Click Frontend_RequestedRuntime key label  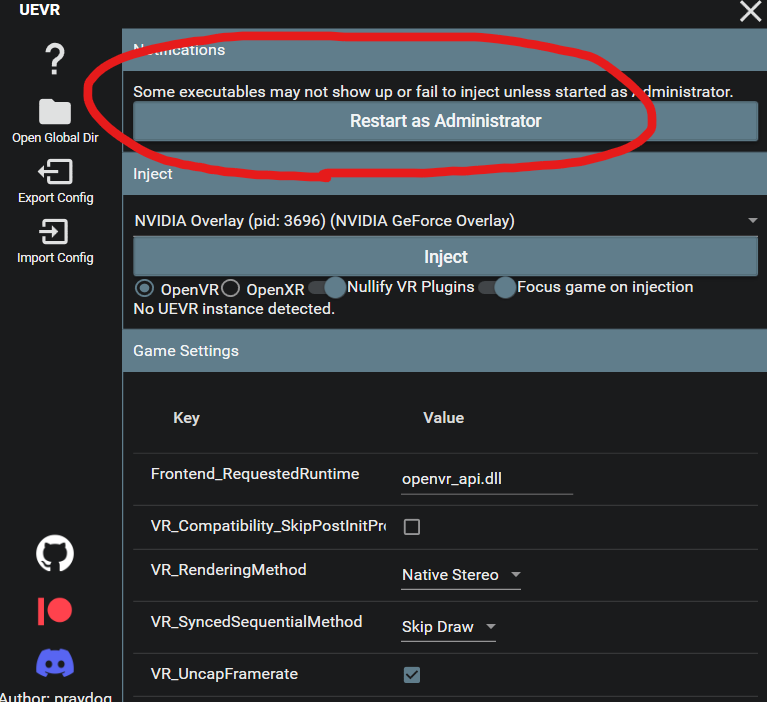coord(255,474)
